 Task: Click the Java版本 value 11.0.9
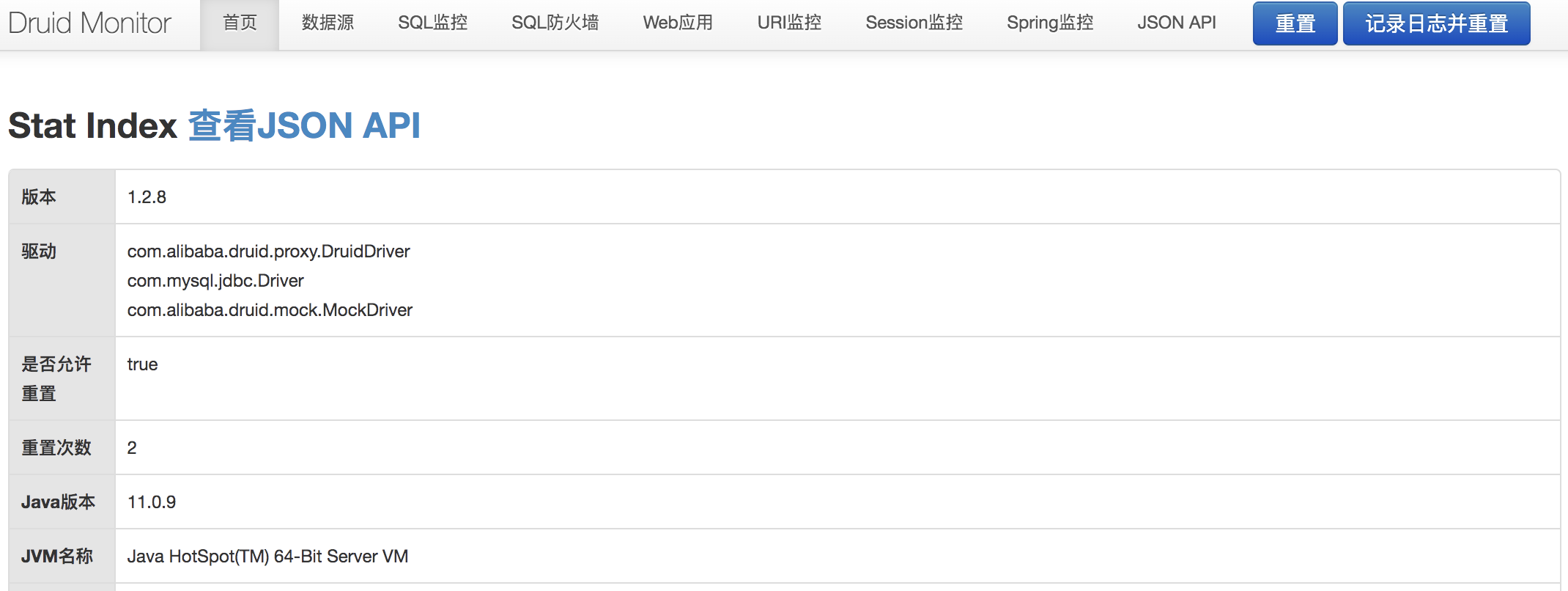[152, 502]
